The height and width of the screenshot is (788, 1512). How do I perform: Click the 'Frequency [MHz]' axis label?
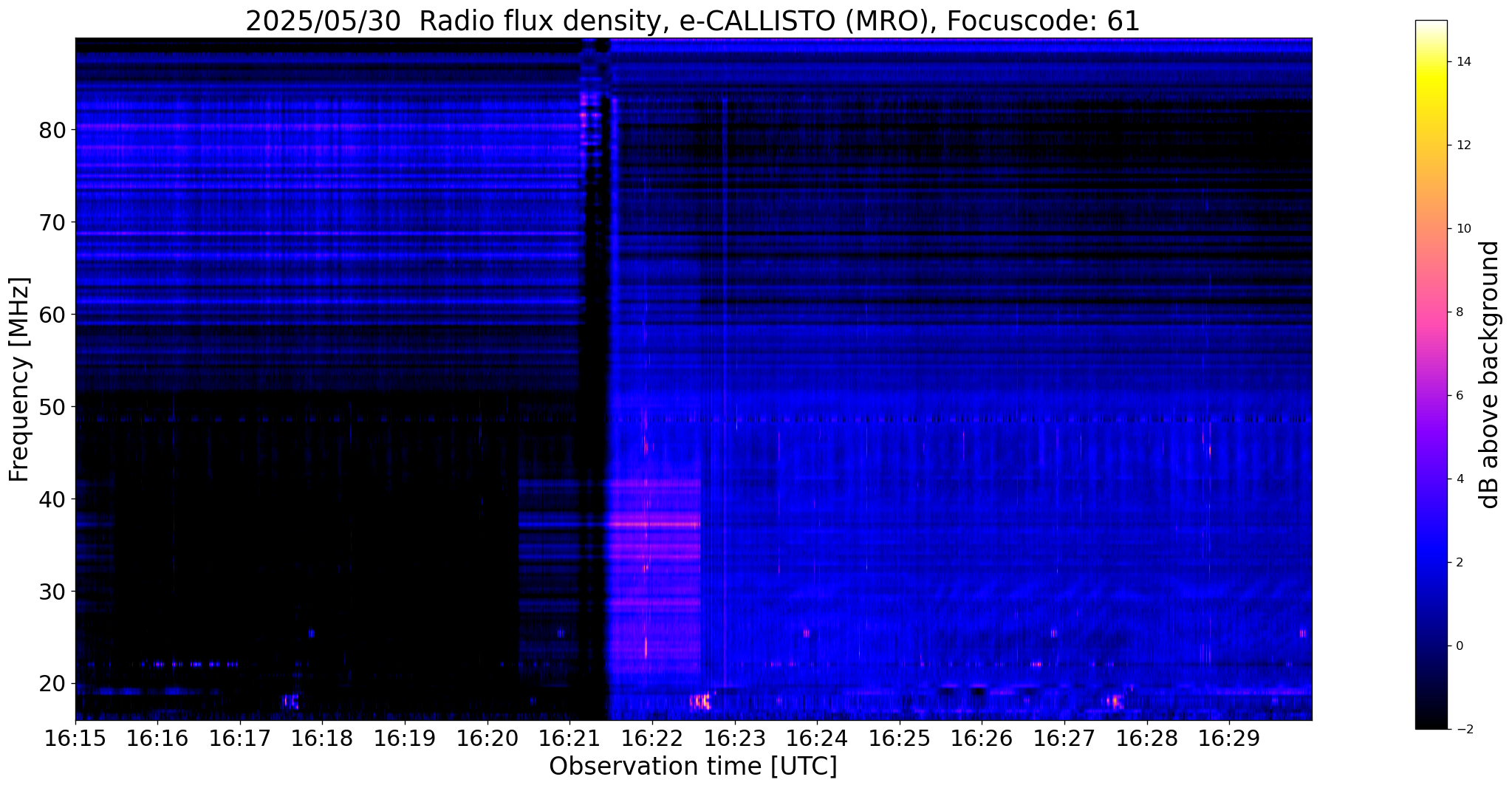(20, 379)
